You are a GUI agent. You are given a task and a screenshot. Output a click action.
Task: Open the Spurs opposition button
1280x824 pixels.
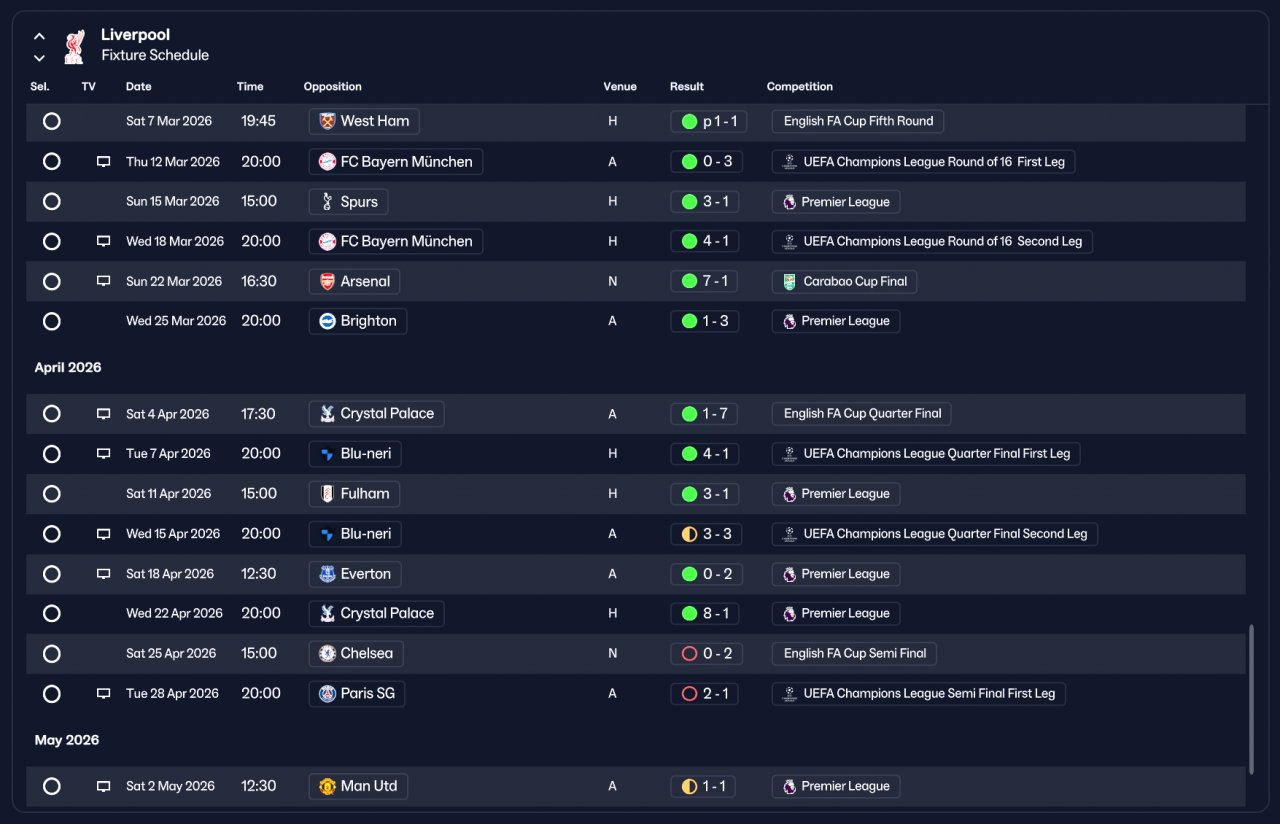pyautogui.click(x=349, y=202)
